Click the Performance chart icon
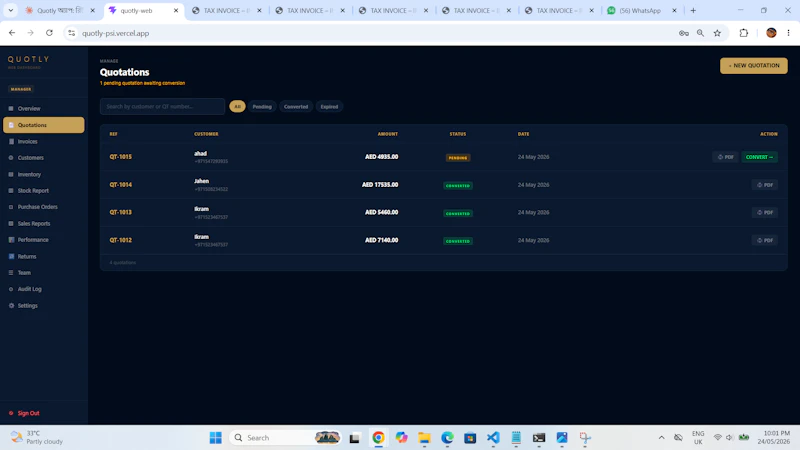Viewport: 800px width, 450px height. [11, 240]
